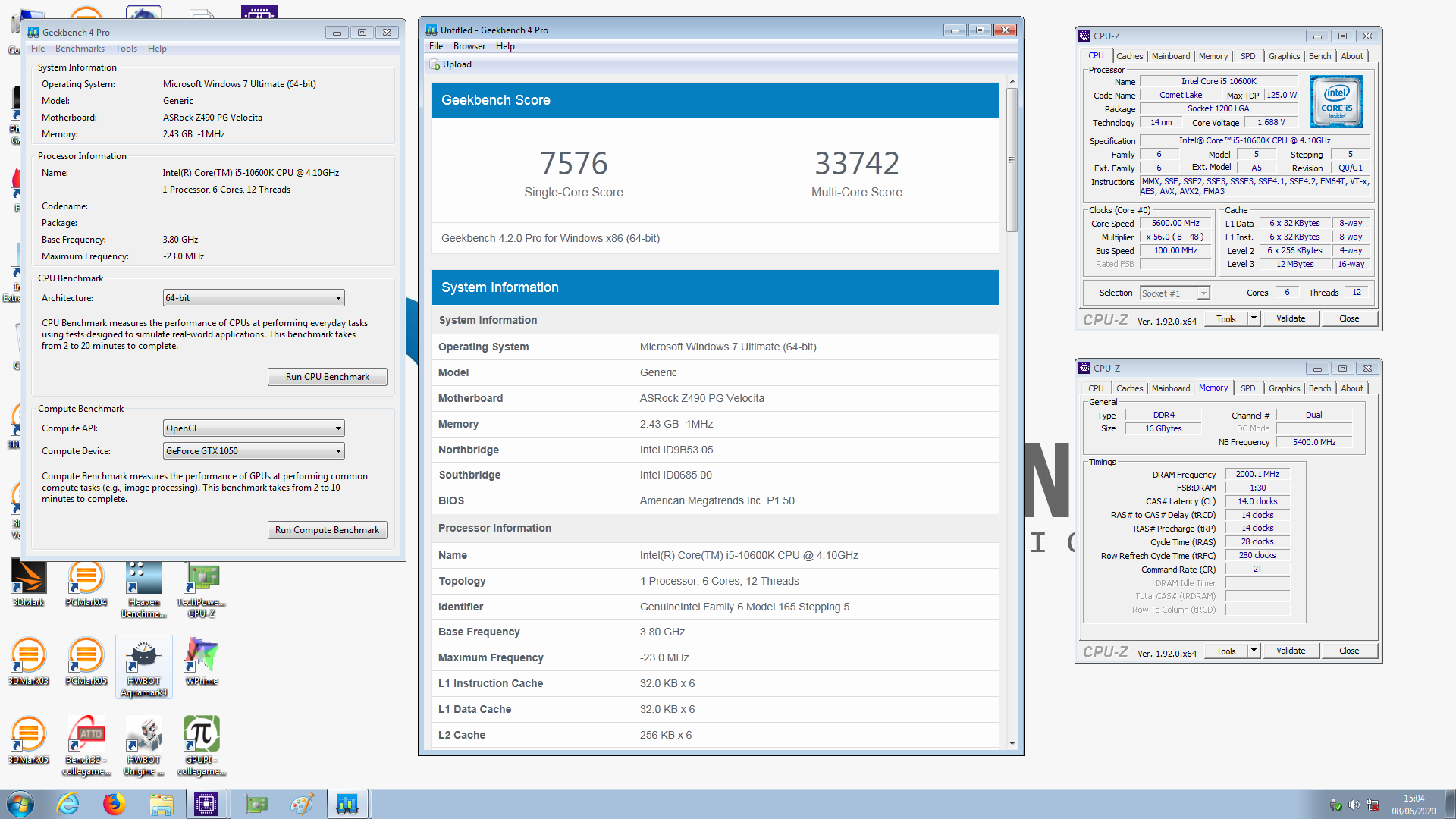Launch Firefox from the taskbar
Screen dimensions: 1456x819
tap(115, 804)
